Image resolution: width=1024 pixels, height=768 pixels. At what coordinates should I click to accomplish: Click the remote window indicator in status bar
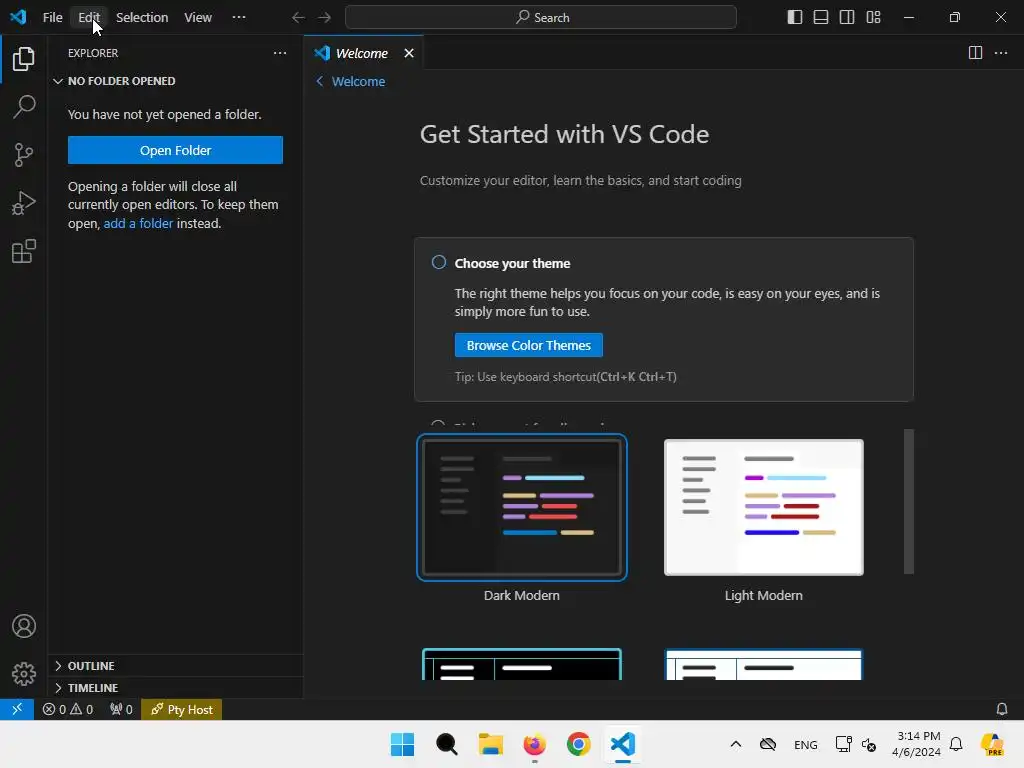[x=17, y=709]
